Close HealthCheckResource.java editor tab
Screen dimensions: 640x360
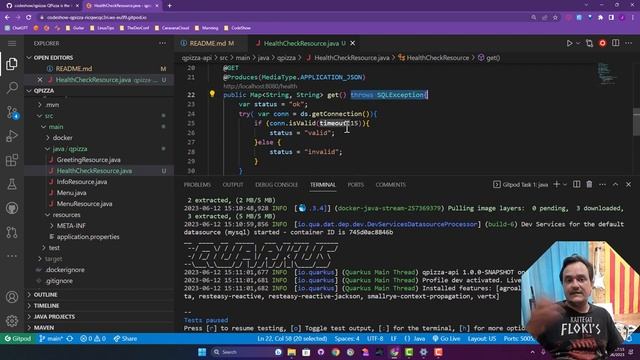(353, 43)
